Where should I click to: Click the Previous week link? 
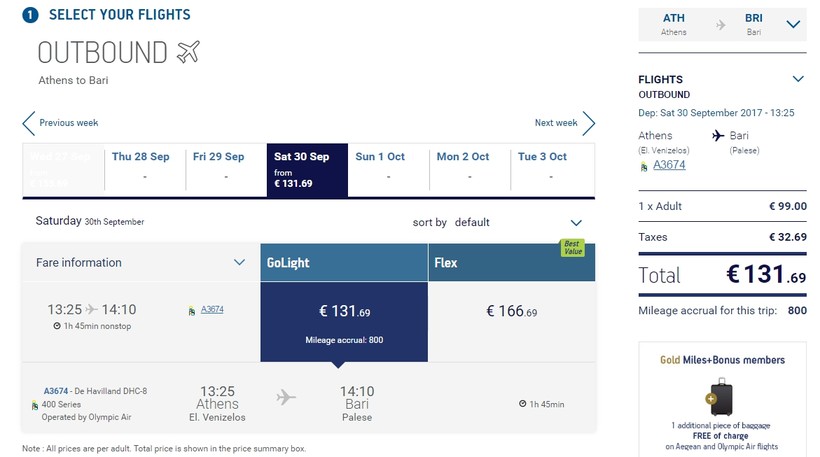(x=68, y=123)
